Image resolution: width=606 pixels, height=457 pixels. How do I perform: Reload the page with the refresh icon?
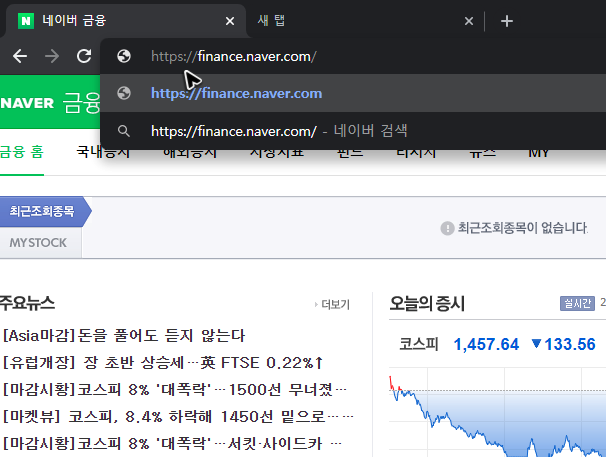84,56
